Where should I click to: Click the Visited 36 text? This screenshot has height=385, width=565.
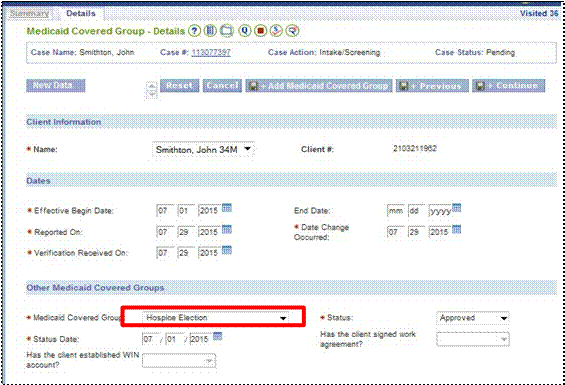(x=539, y=13)
